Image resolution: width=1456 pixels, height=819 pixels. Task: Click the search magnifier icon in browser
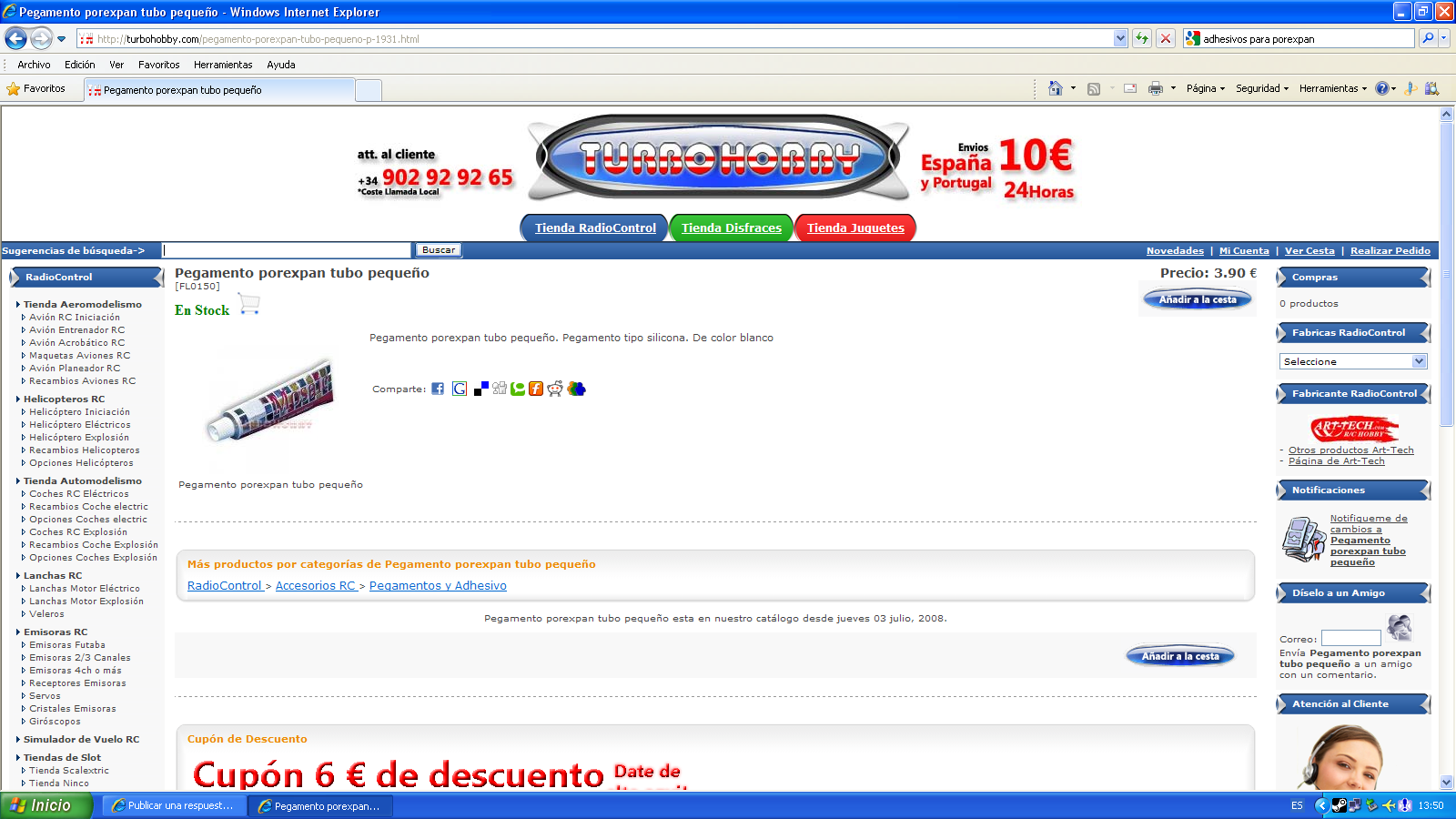(1428, 38)
